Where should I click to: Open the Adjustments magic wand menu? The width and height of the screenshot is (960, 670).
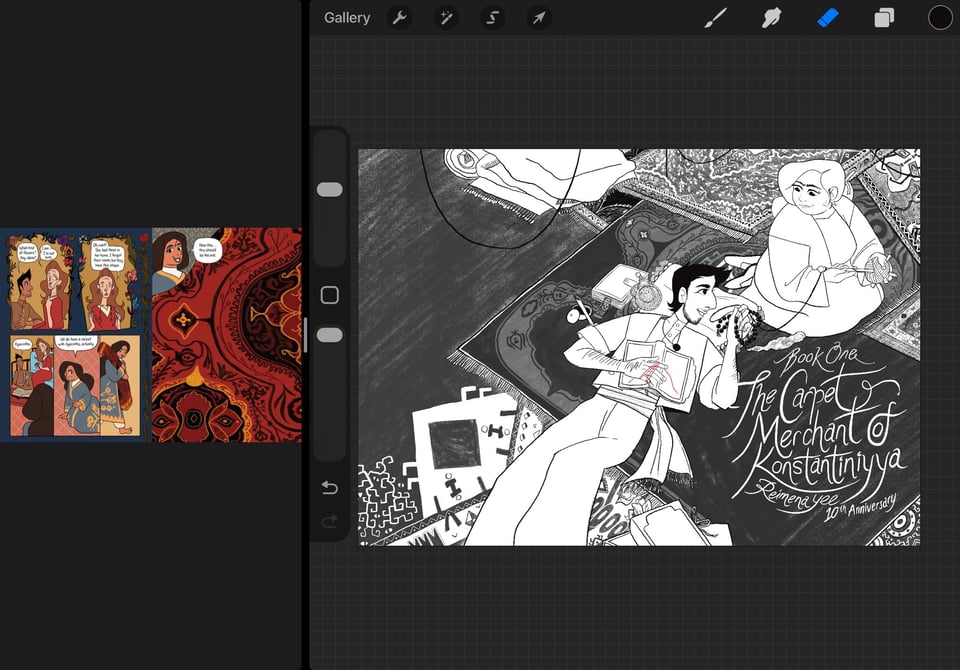tap(446, 18)
